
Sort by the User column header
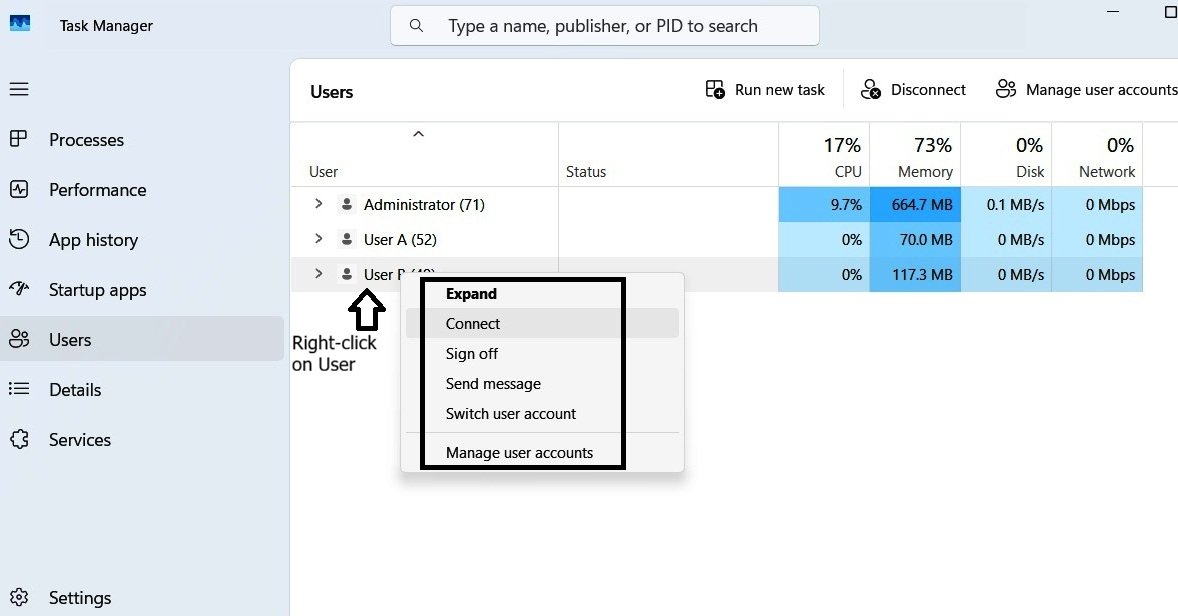(x=424, y=155)
